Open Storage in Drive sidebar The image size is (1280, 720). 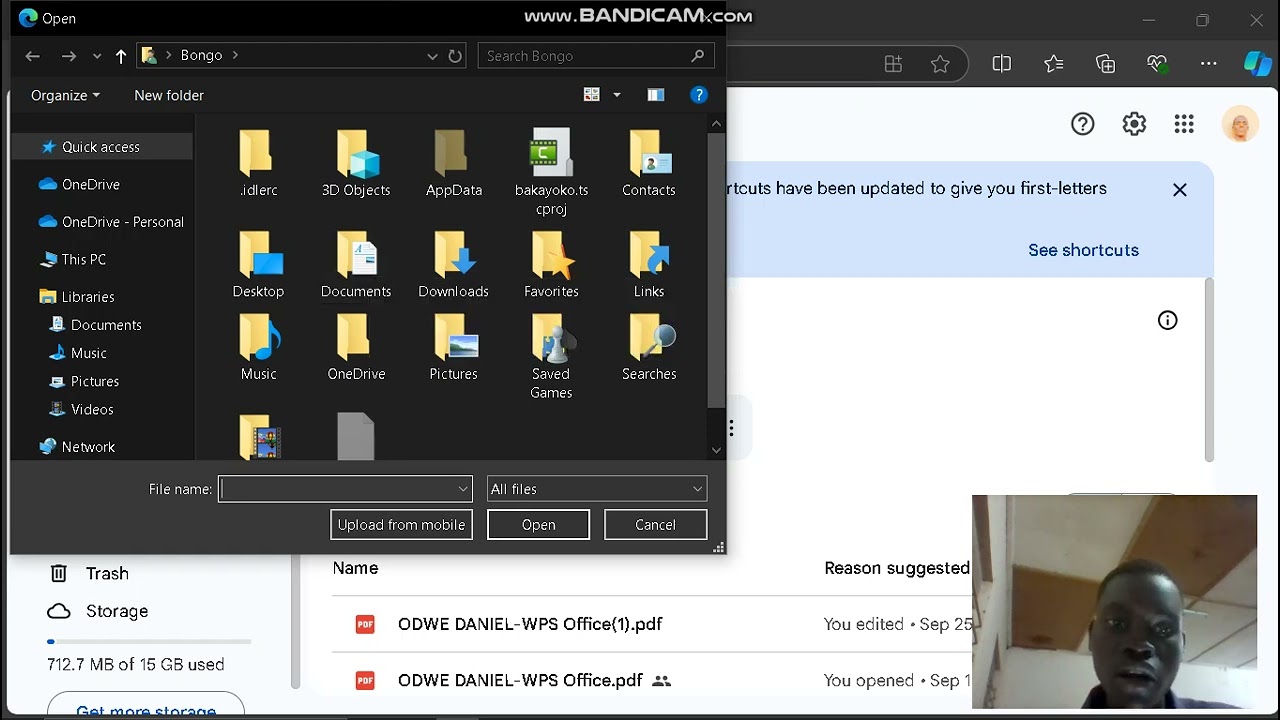(x=98, y=611)
